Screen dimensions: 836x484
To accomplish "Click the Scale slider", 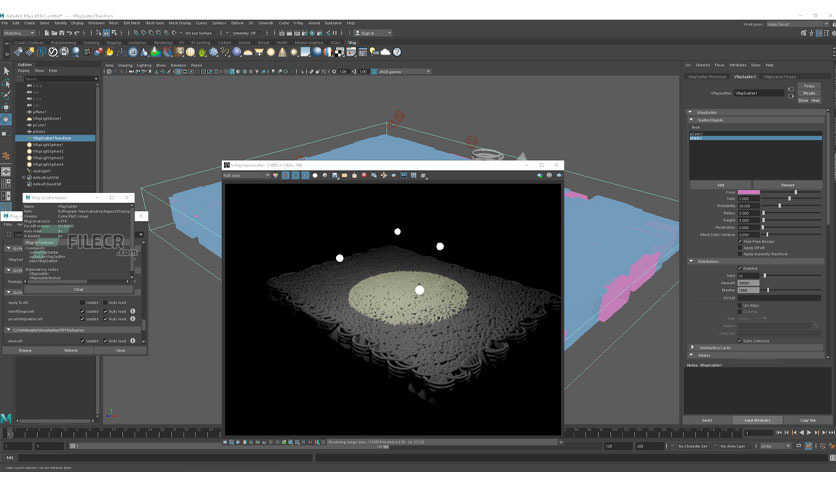I will click(x=791, y=198).
